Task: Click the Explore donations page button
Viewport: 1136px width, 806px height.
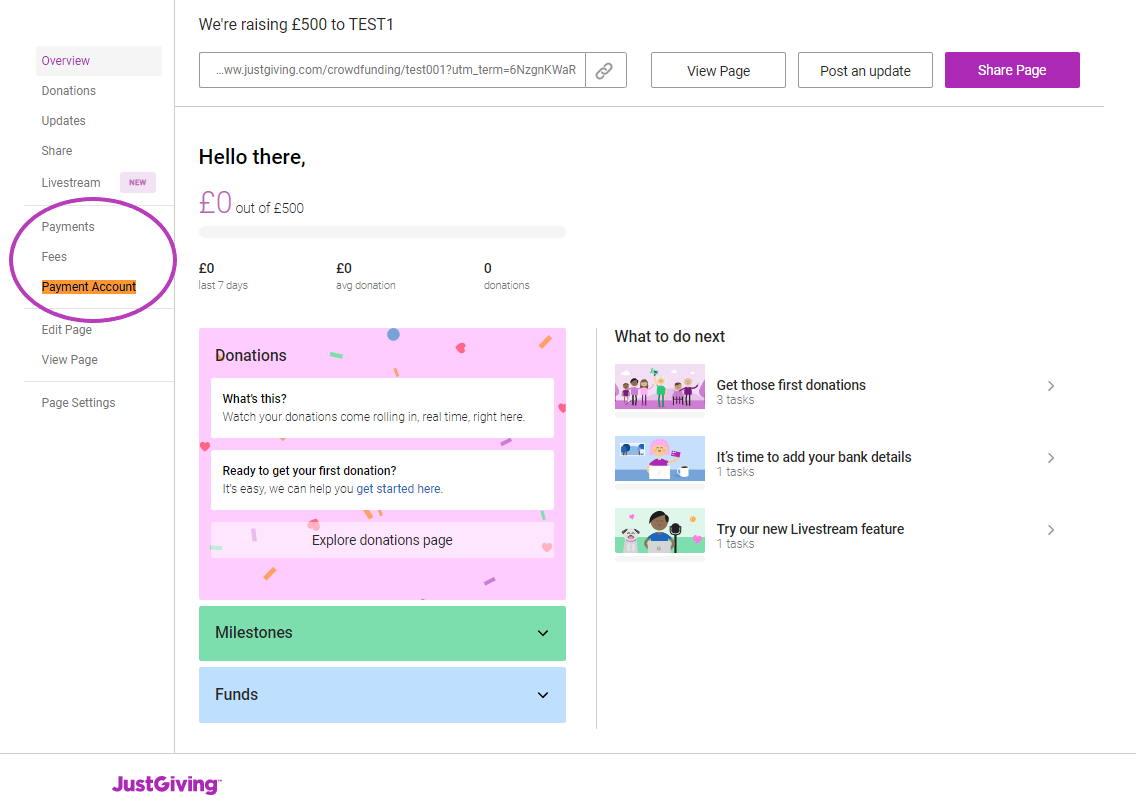Action: point(383,540)
